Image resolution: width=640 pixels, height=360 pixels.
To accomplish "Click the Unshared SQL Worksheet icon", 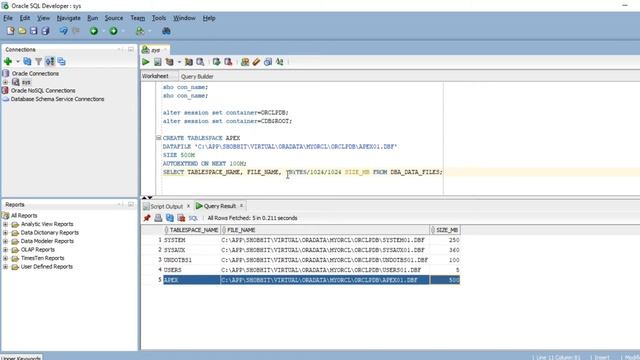I will (x=245, y=62).
